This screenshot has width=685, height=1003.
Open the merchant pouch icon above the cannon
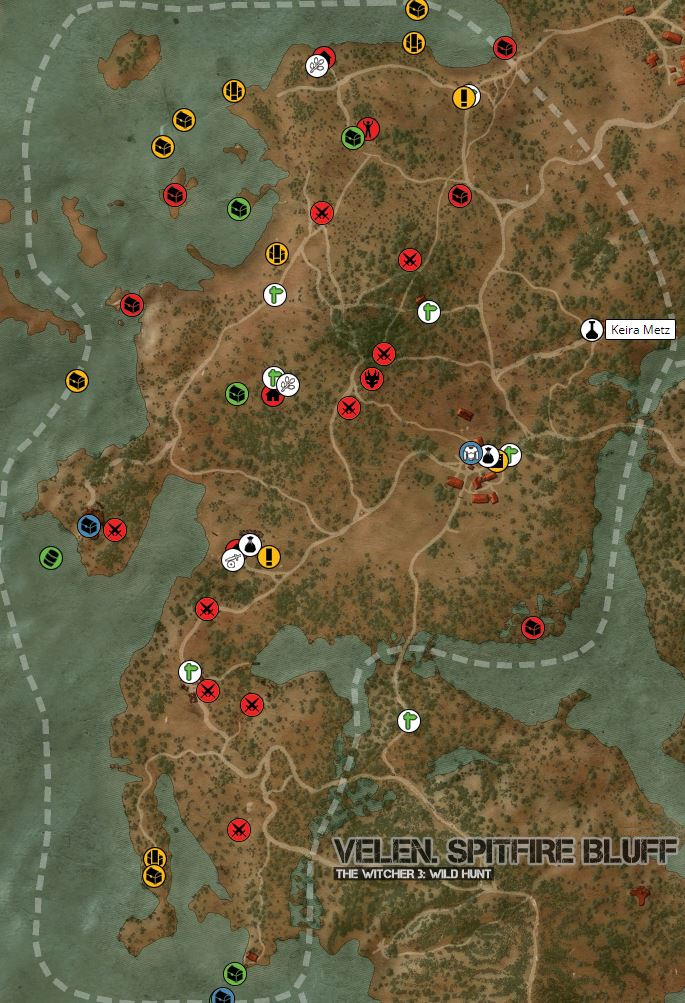(x=250, y=544)
